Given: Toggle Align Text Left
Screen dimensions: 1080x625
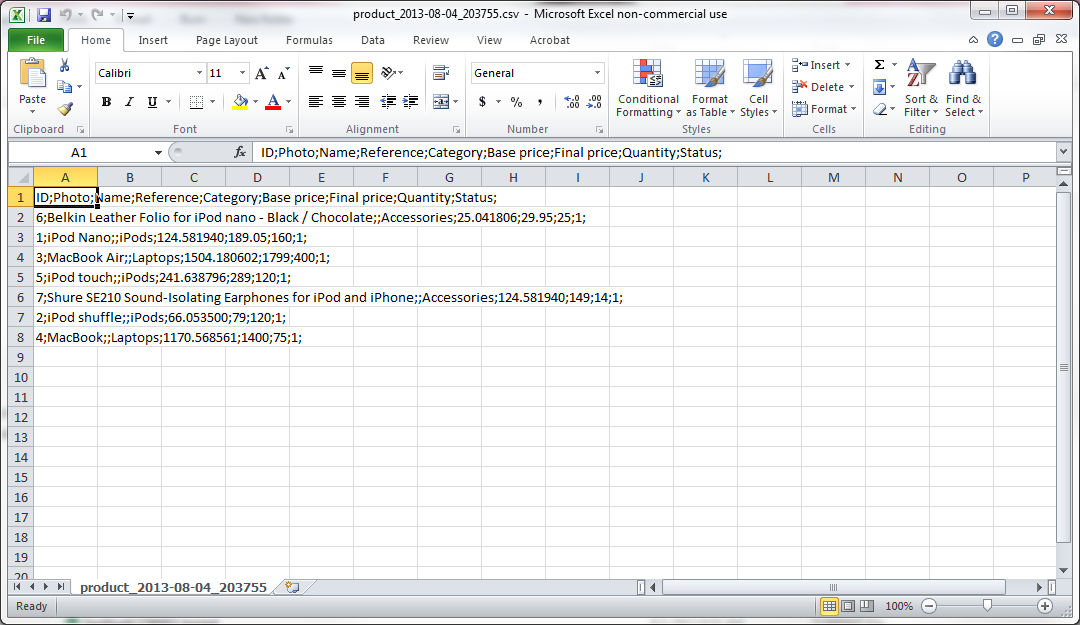Looking at the screenshot, I should pos(316,102).
